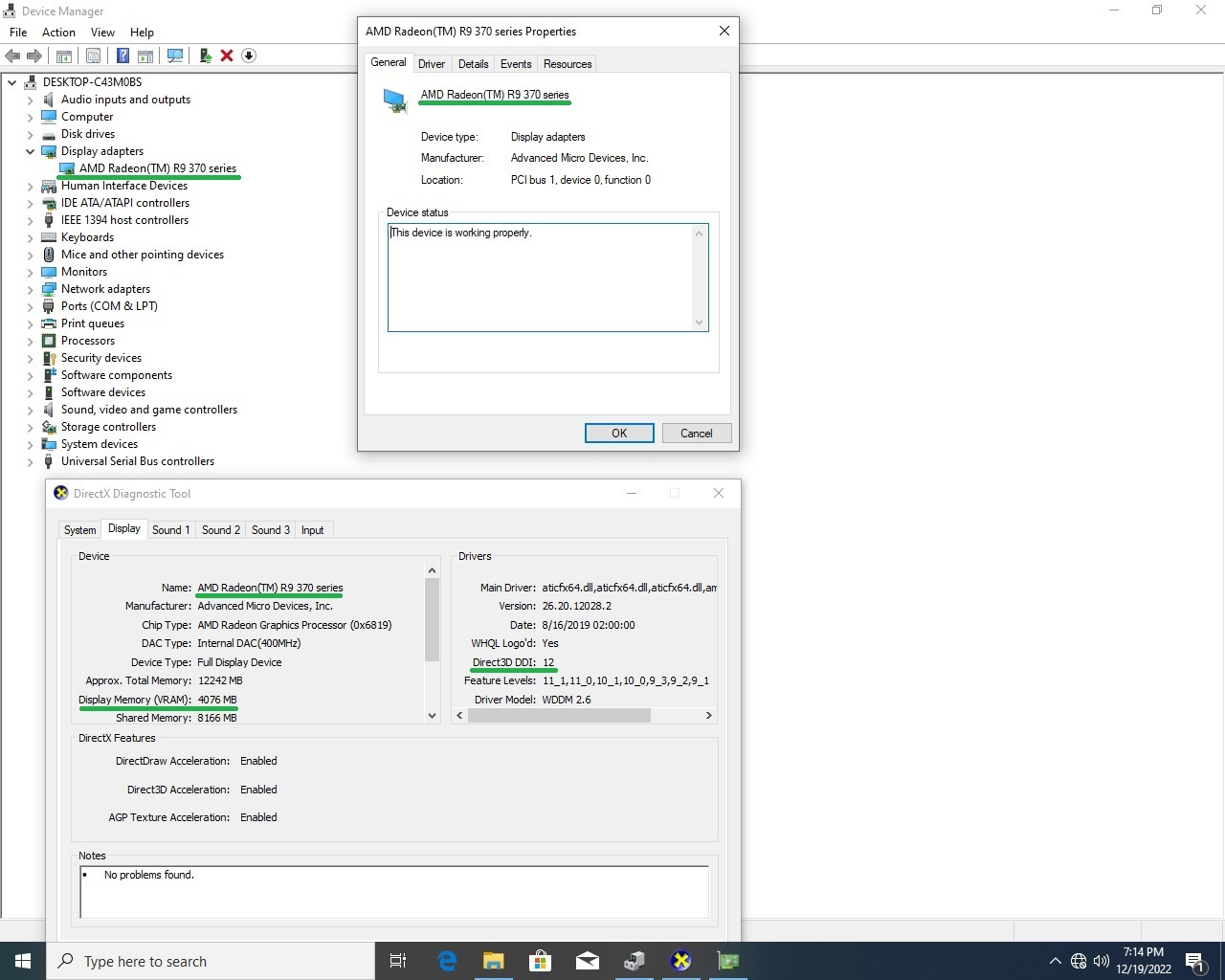
Task: Click the Drivers panel horizontal scrollbar right arrow
Action: click(x=708, y=716)
